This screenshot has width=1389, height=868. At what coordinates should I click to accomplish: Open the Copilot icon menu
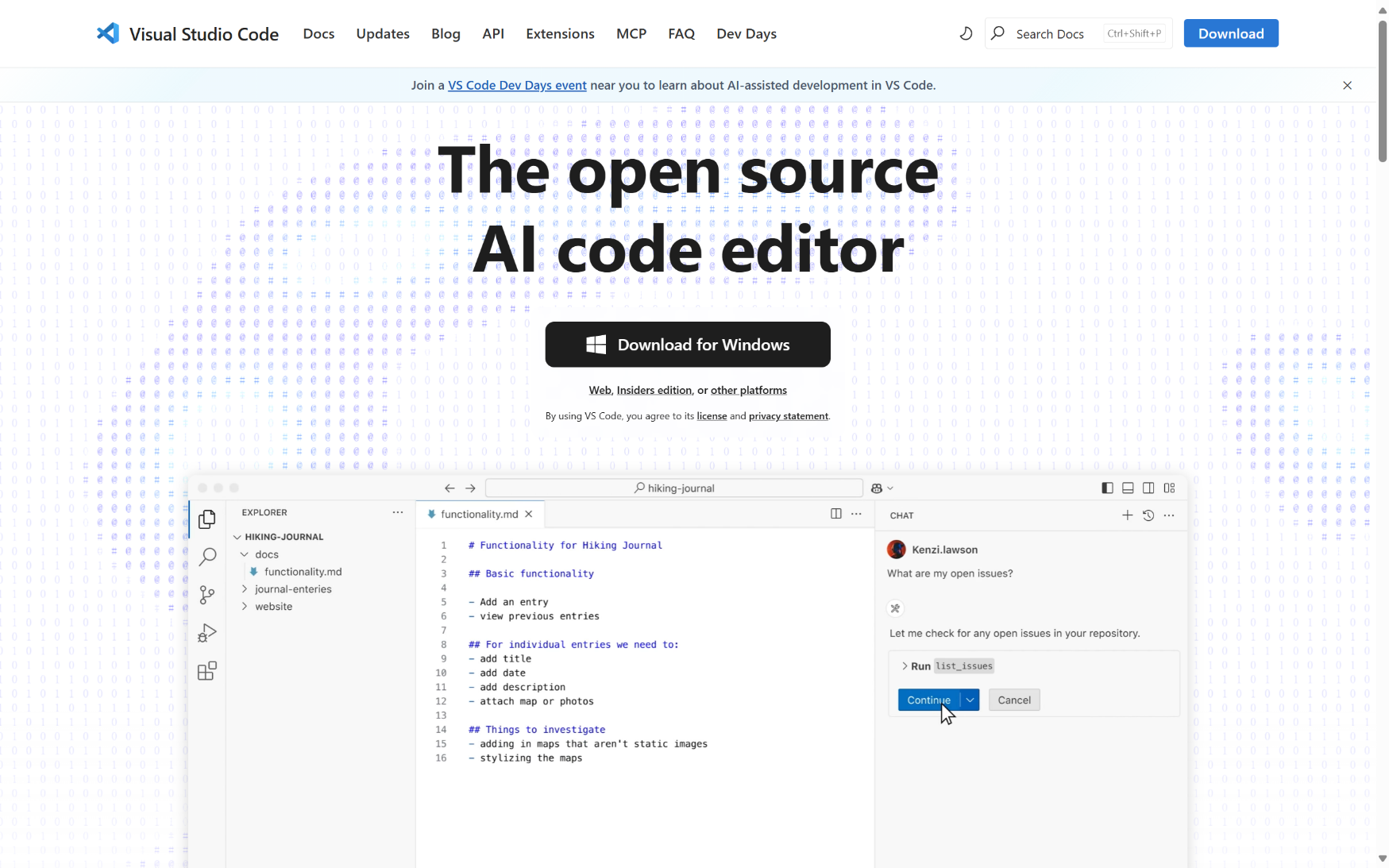tap(882, 488)
